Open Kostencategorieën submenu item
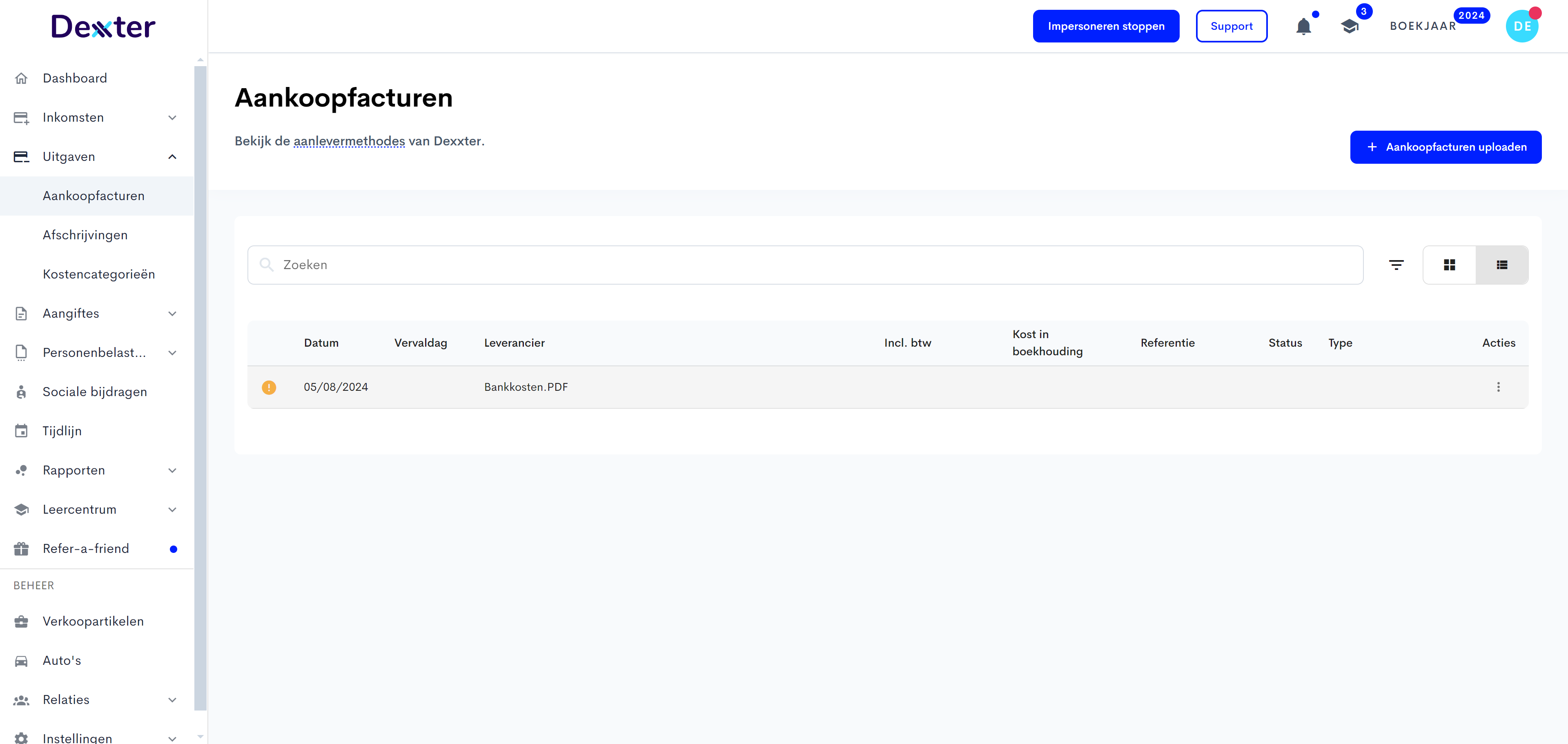1568x744 pixels. click(x=97, y=274)
